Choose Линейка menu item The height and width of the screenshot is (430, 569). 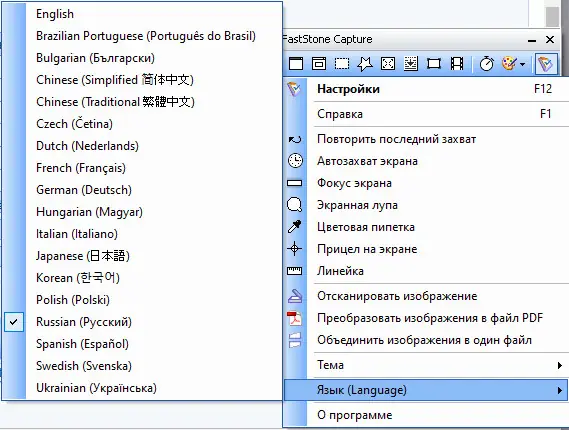tap(426, 271)
